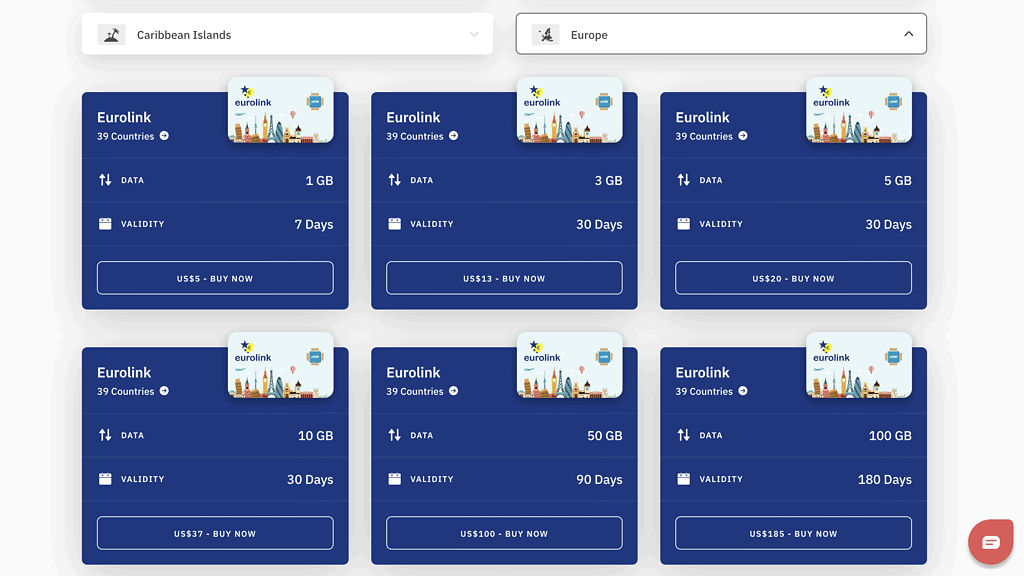Show the 39 countries arrow on the 100 GB card
Screen dimensions: 1024x576
pyautogui.click(x=743, y=391)
